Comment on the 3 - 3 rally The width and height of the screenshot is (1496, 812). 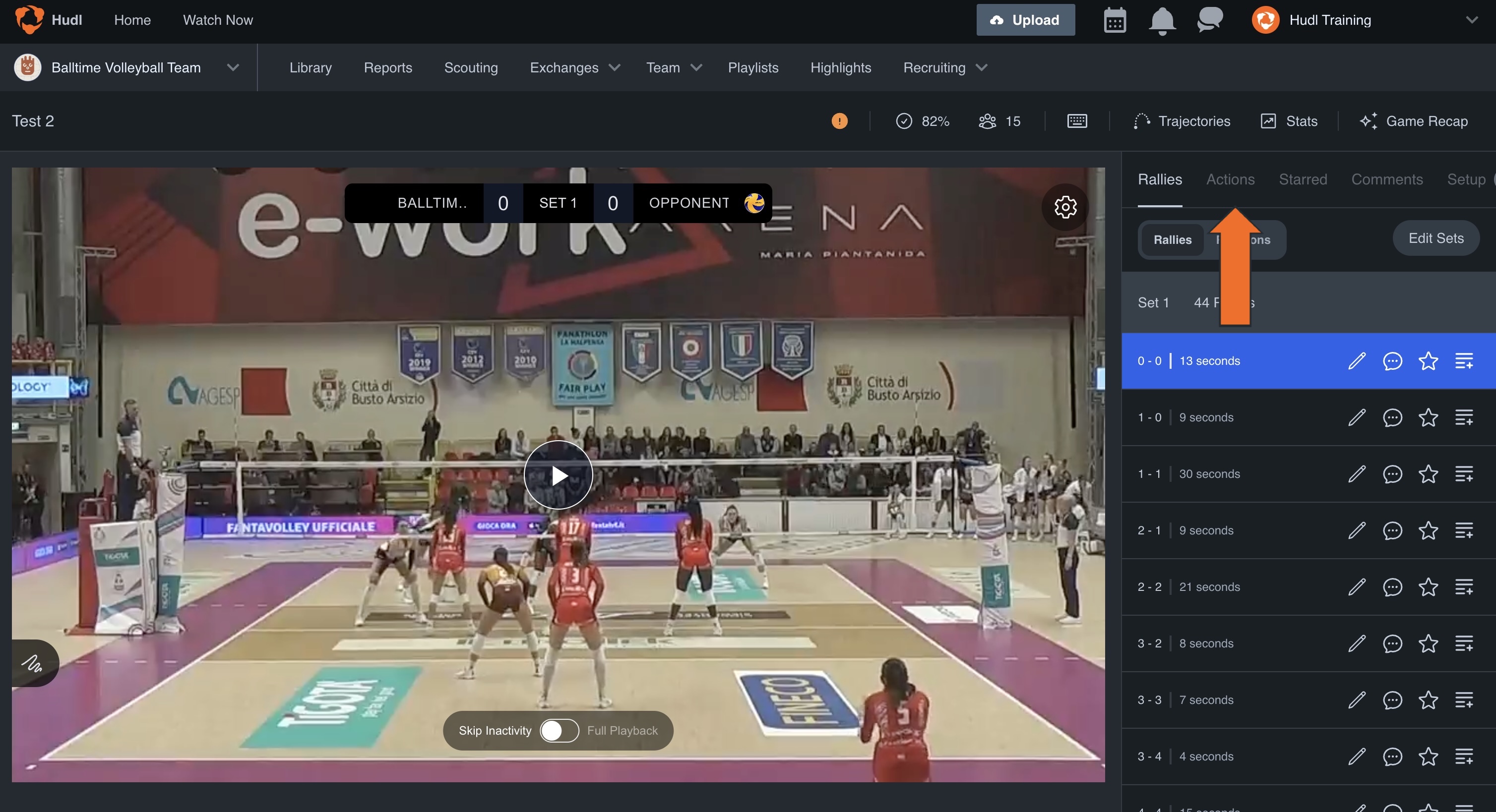1392,700
